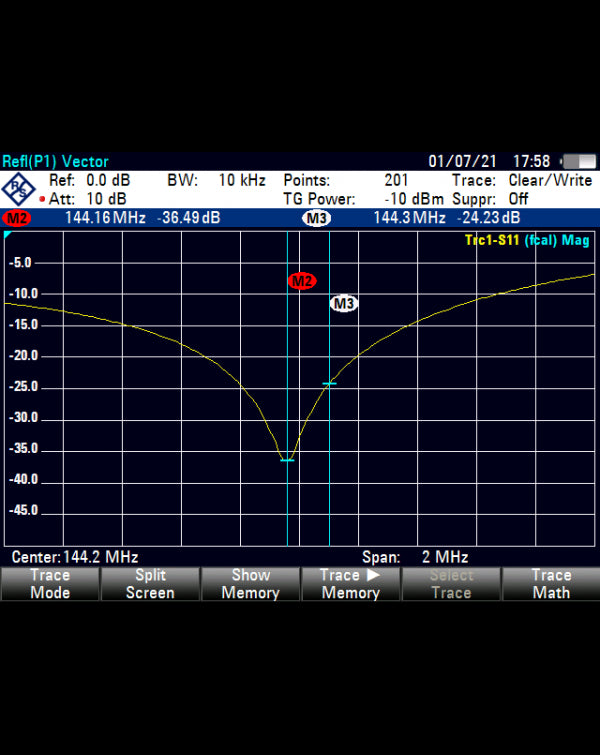Click the Refl(P1) Vector mode title
This screenshot has width=600, height=755.
coord(56,161)
